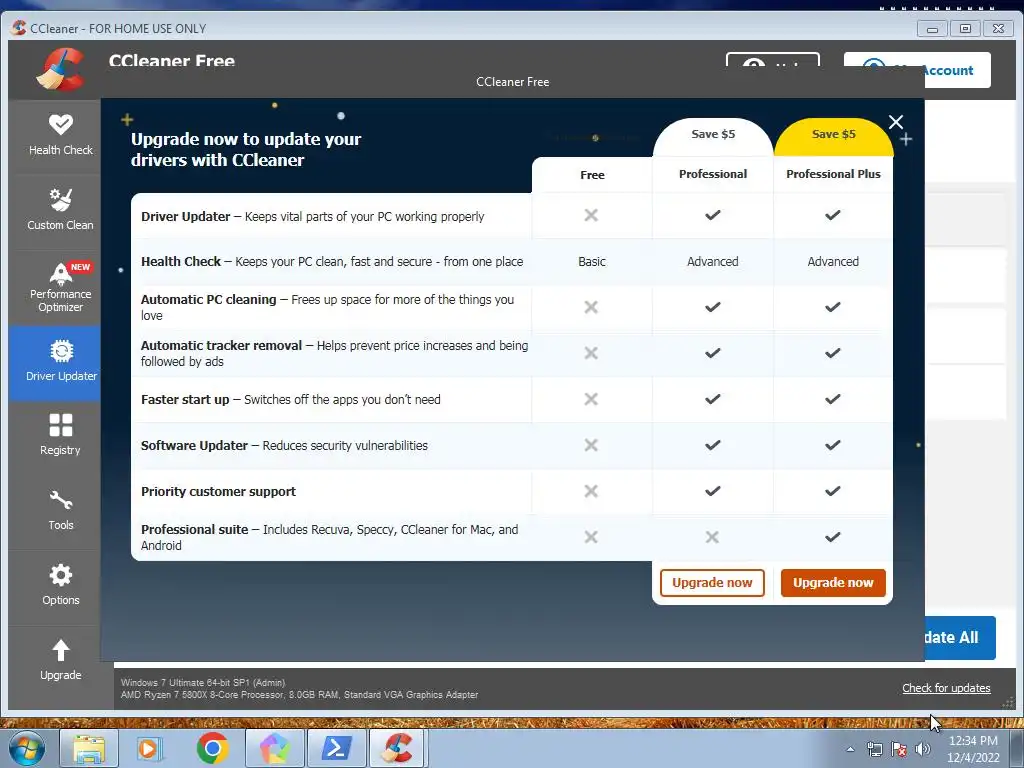This screenshot has width=1024, height=768.
Task: Open File Explorer from the taskbar
Action: tap(89, 748)
